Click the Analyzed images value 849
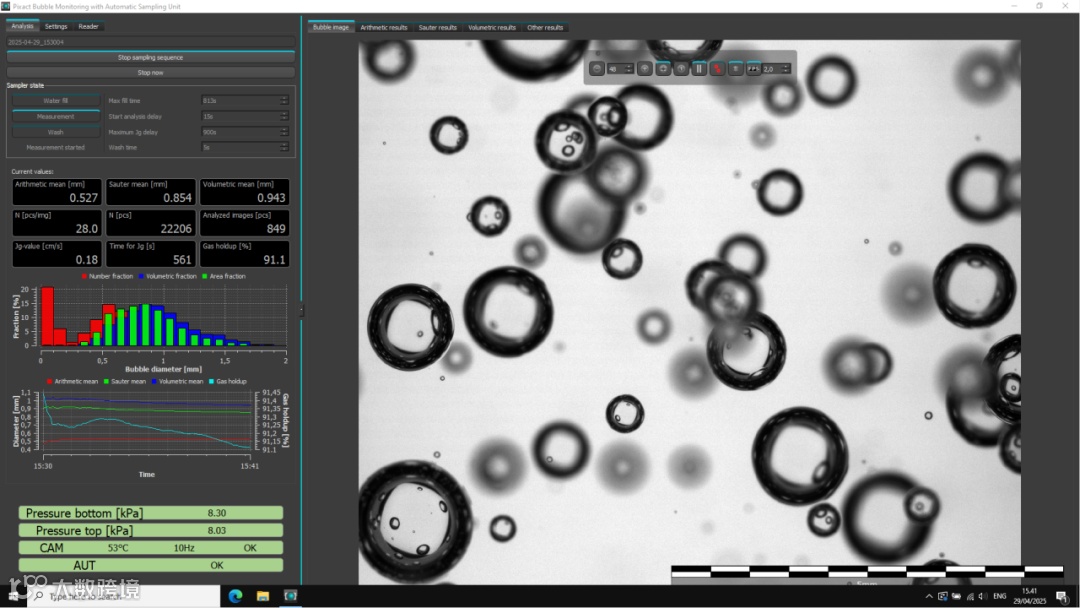 pos(276,229)
